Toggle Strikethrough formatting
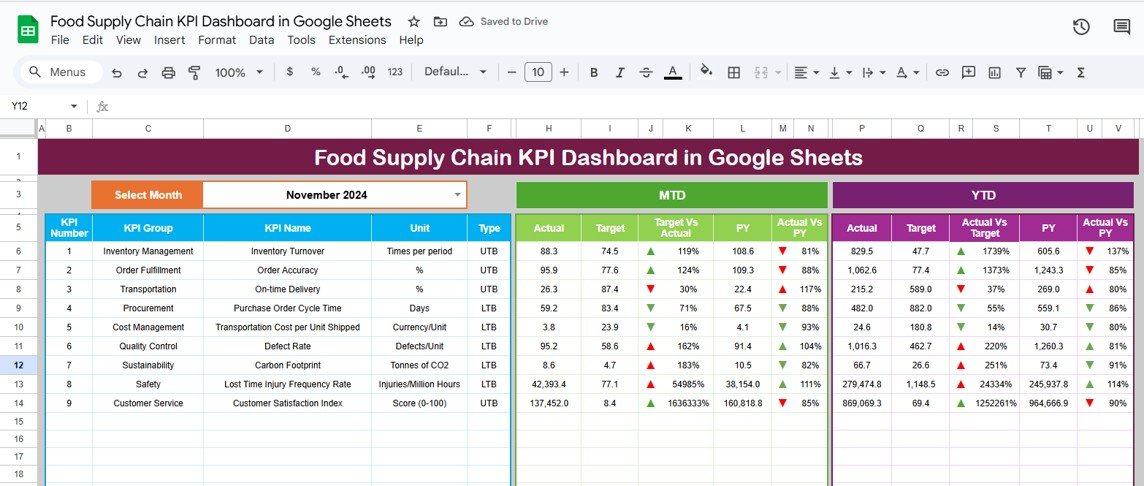The height and width of the screenshot is (486, 1144). [x=646, y=72]
